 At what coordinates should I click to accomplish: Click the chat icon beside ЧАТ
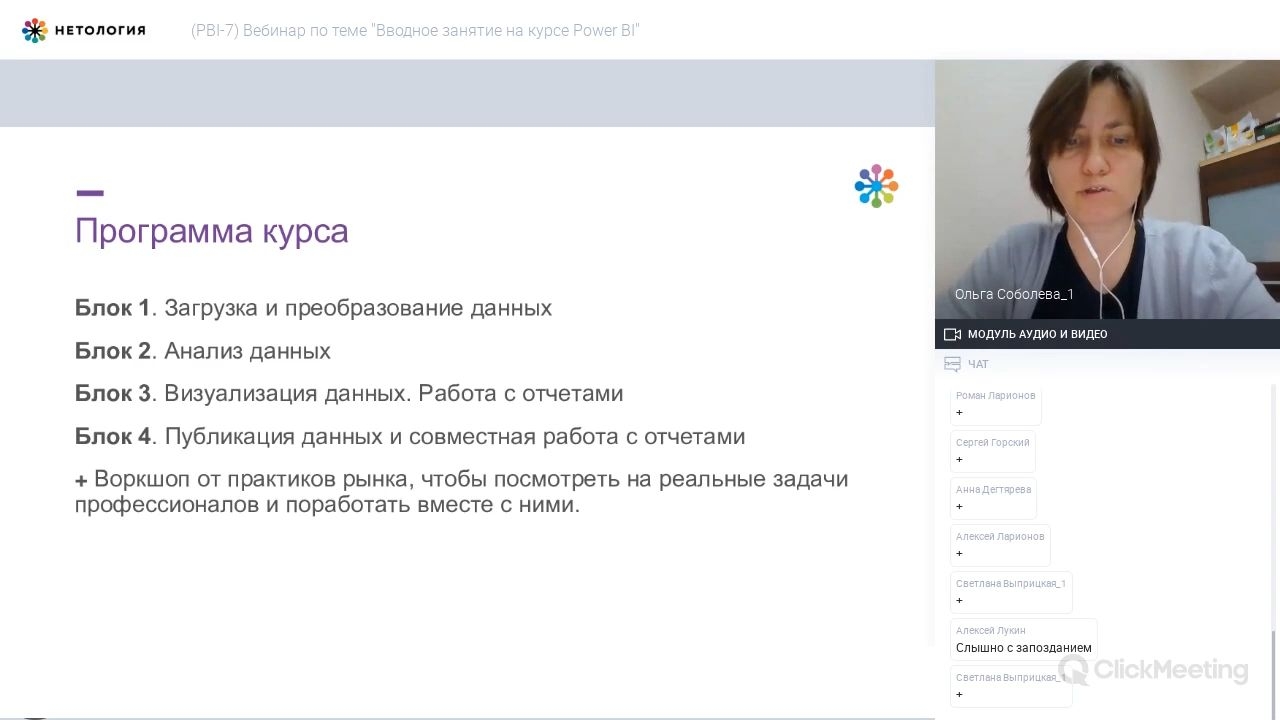coord(952,364)
